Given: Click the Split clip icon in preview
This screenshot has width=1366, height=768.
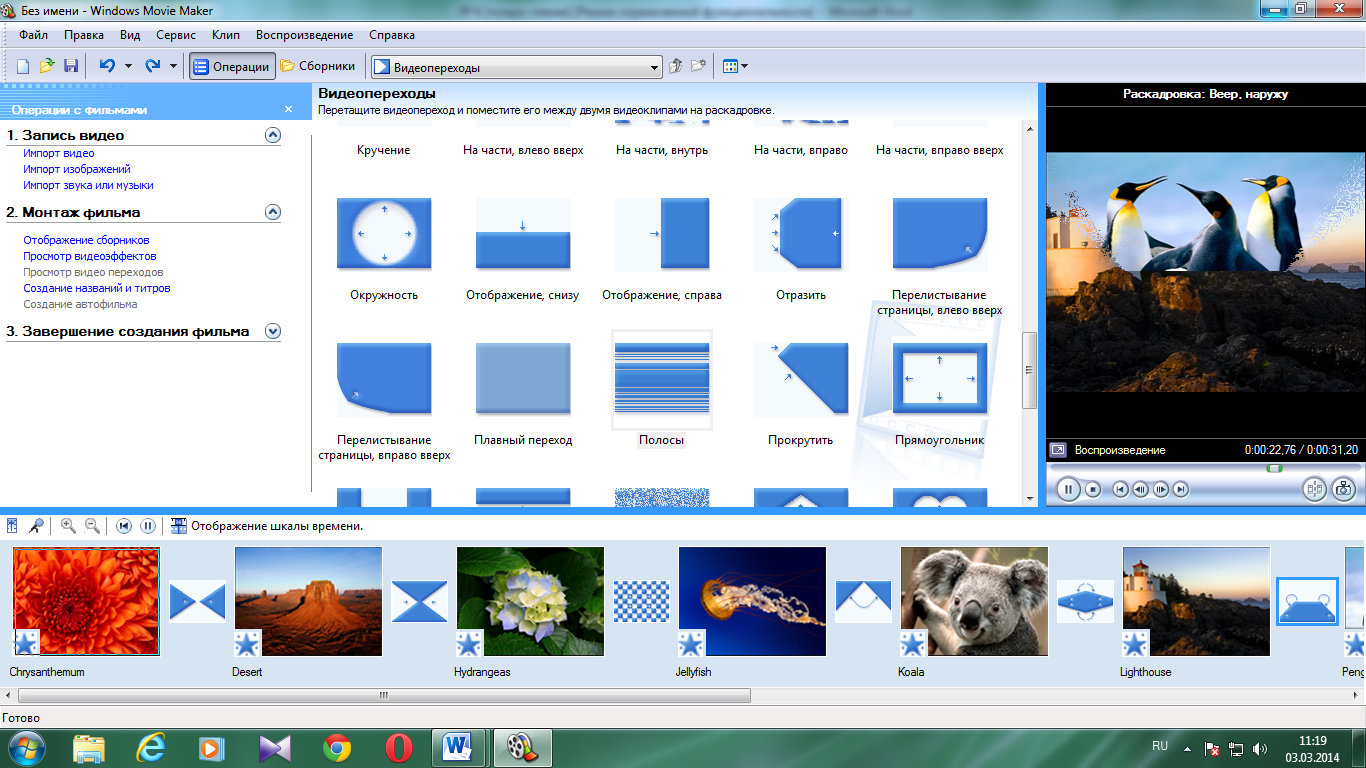Looking at the screenshot, I should pos(1314,489).
